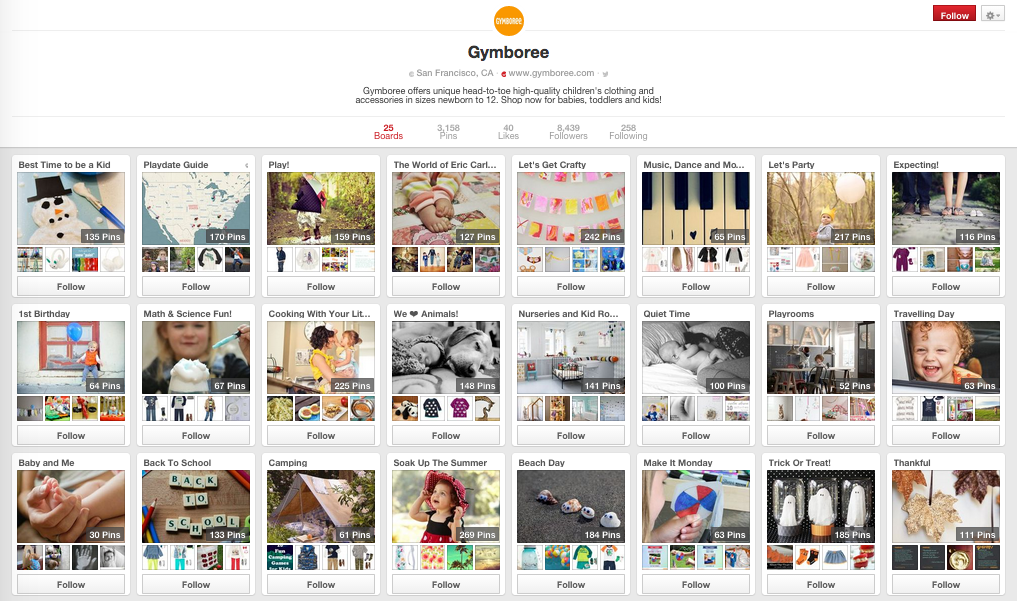Screen dimensions: 1017x601
Task: Open the Following tab
Action: click(x=628, y=132)
